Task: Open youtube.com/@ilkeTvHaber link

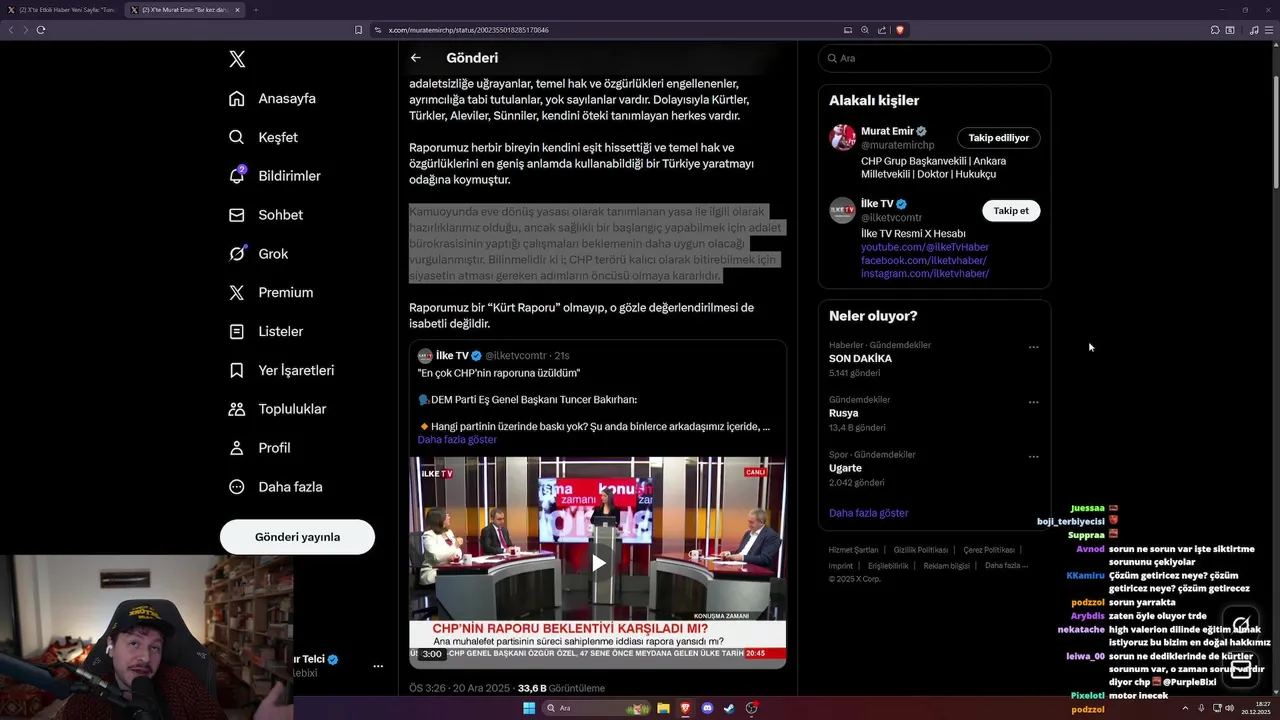Action: tap(925, 247)
